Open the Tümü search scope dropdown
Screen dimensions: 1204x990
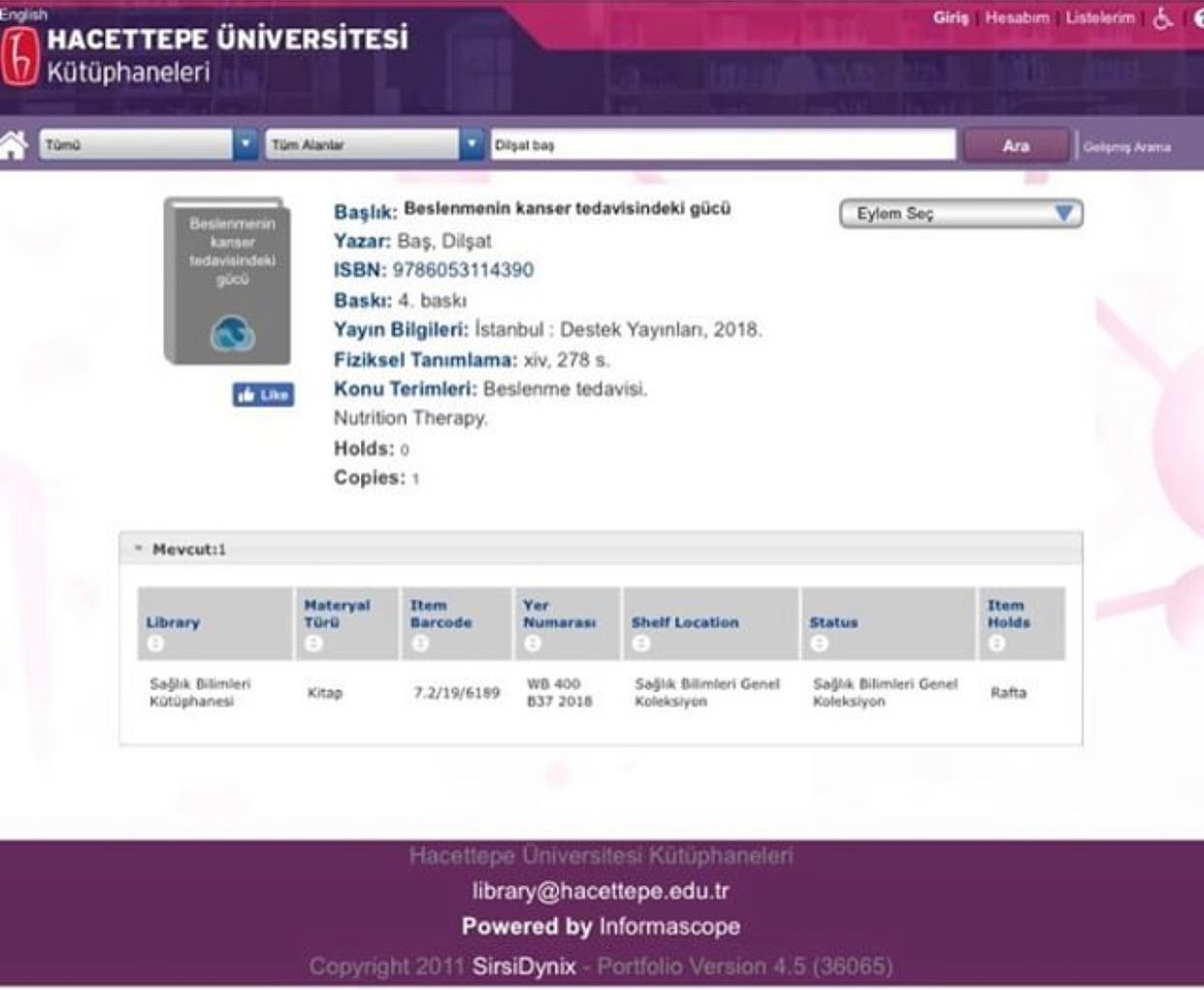coord(149,145)
